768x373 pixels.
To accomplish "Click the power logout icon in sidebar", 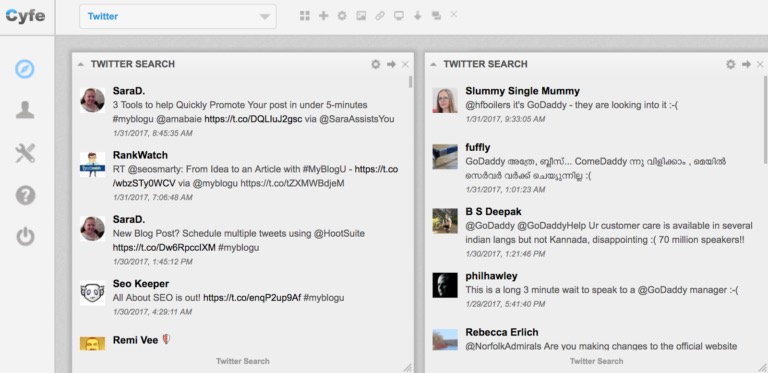I will click(x=25, y=237).
